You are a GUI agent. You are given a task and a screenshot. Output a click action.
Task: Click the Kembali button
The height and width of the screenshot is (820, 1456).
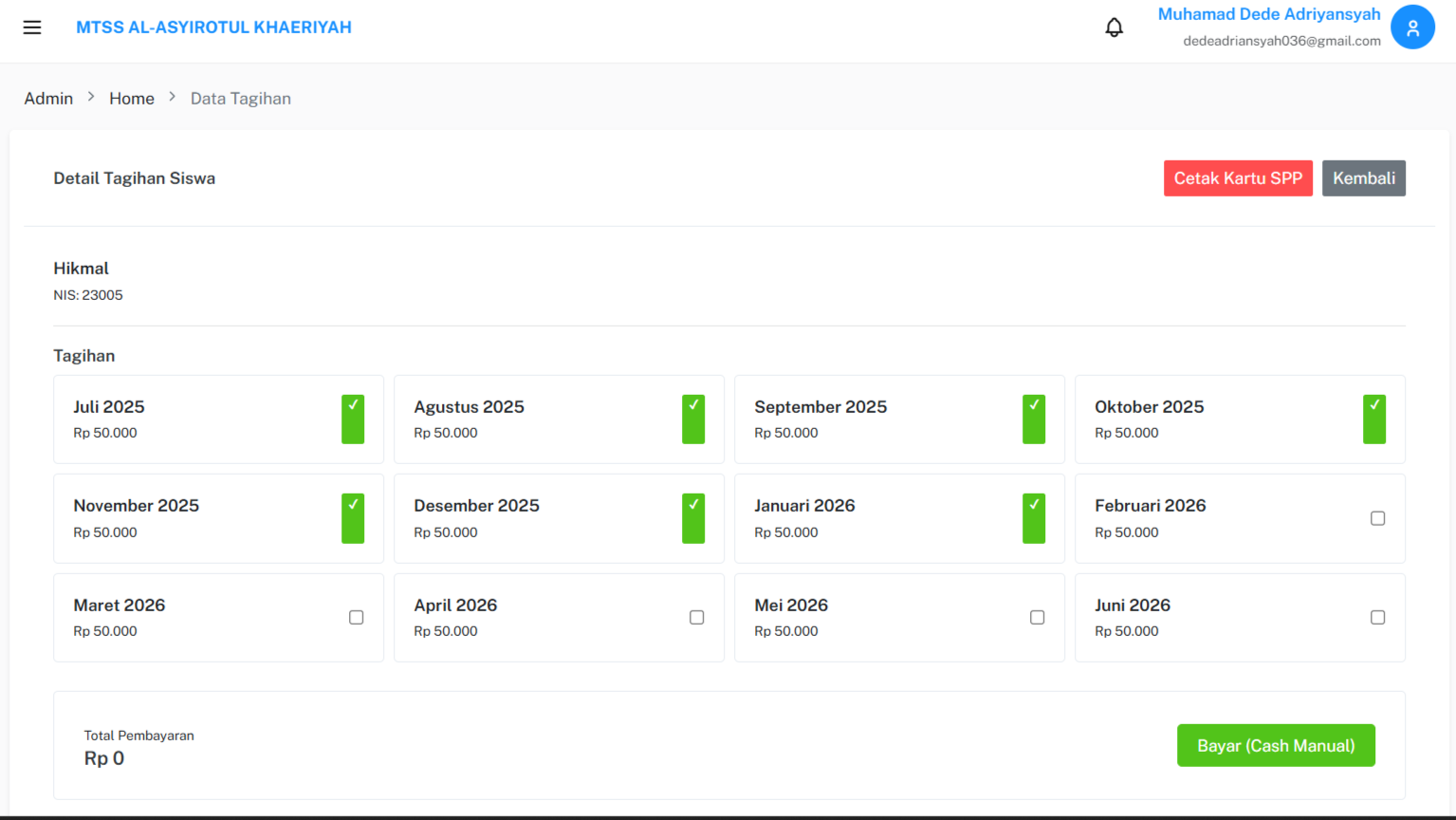click(1364, 178)
